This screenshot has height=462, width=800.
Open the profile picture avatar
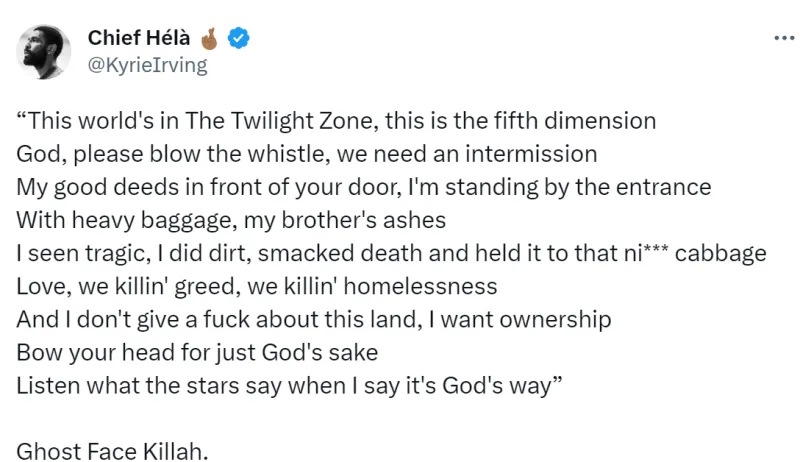point(43,52)
